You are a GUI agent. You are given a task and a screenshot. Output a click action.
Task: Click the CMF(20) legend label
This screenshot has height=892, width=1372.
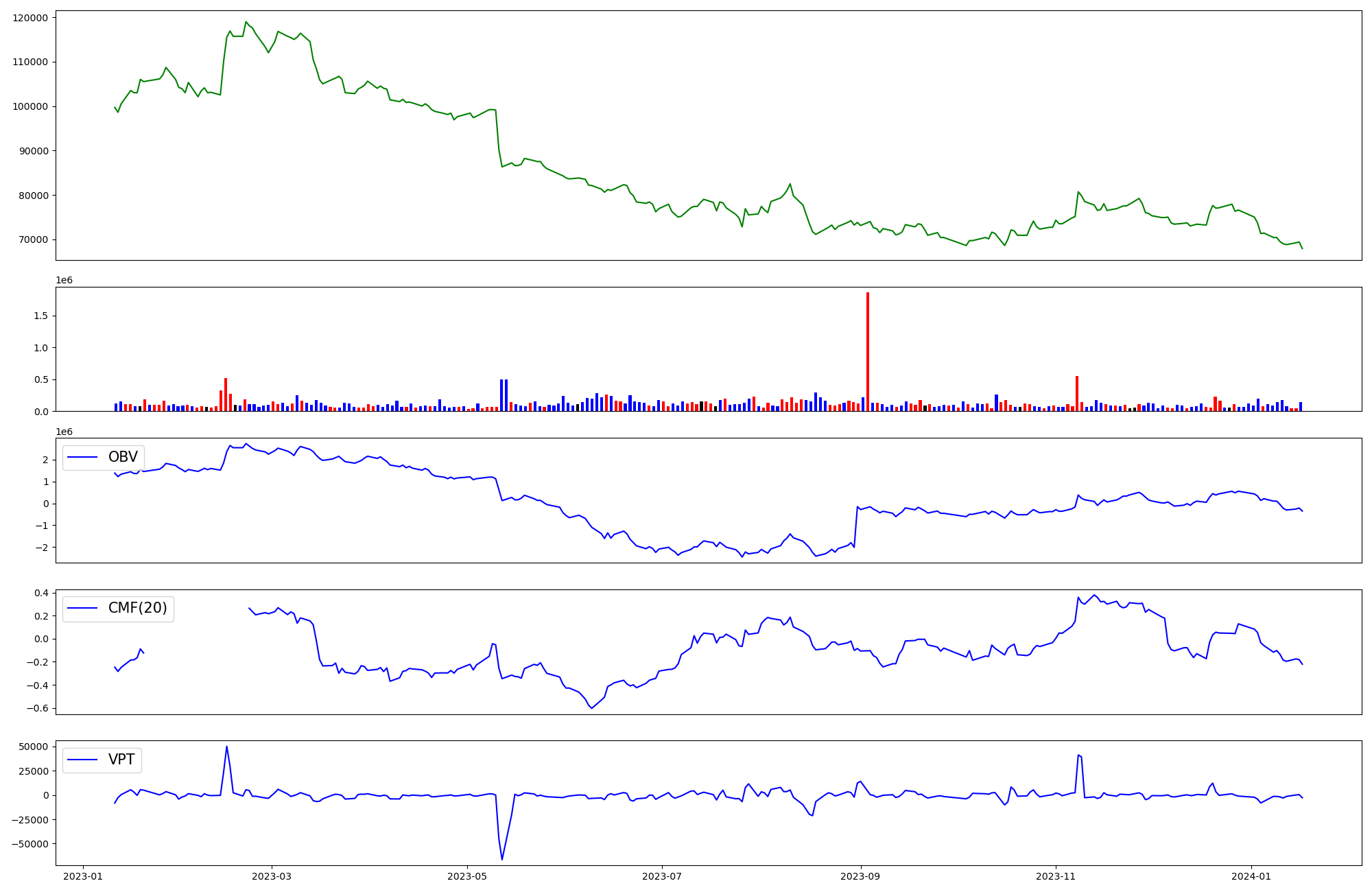(x=137, y=609)
